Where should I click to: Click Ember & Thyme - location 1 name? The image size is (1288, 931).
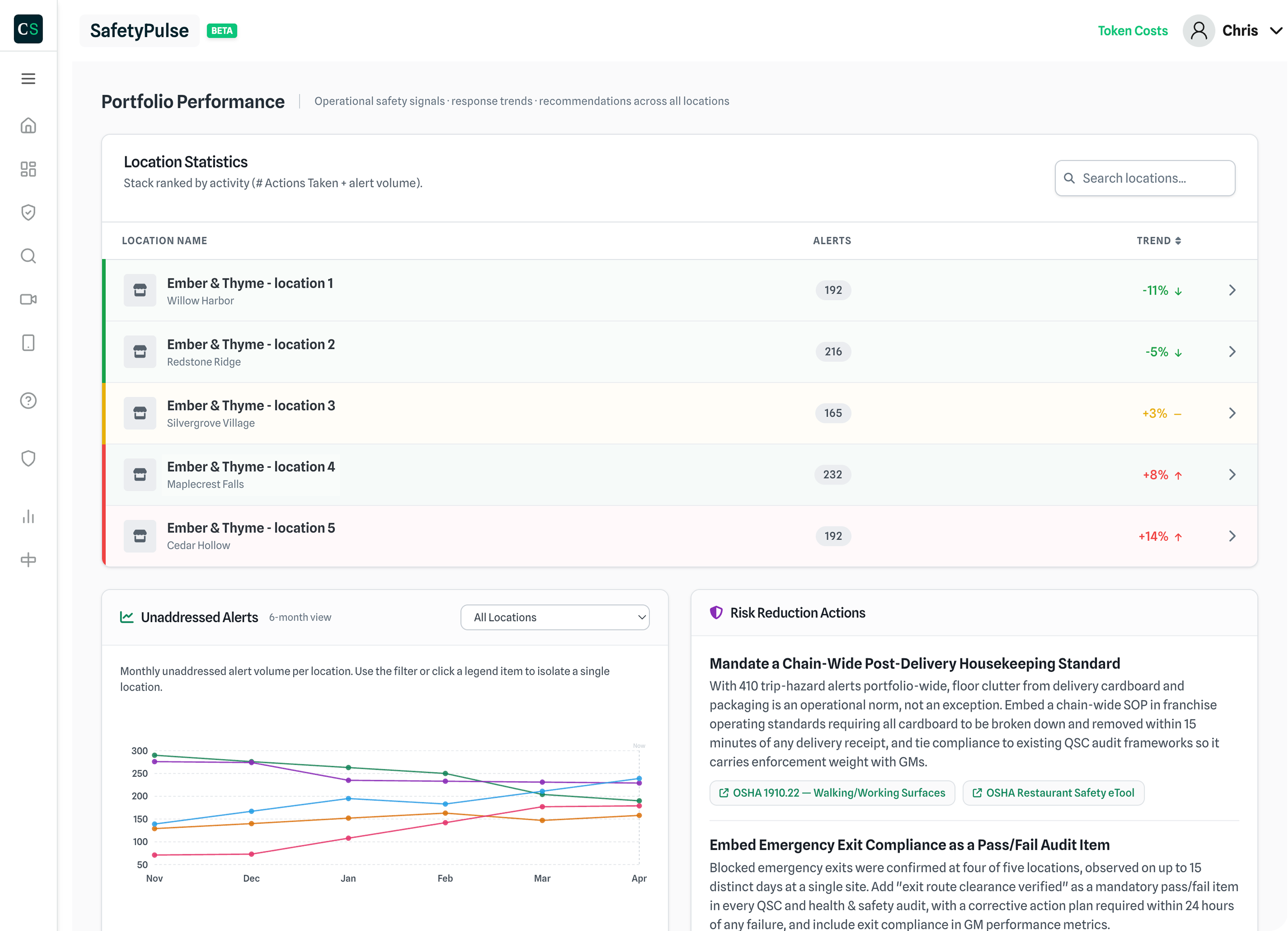pyautogui.click(x=250, y=283)
